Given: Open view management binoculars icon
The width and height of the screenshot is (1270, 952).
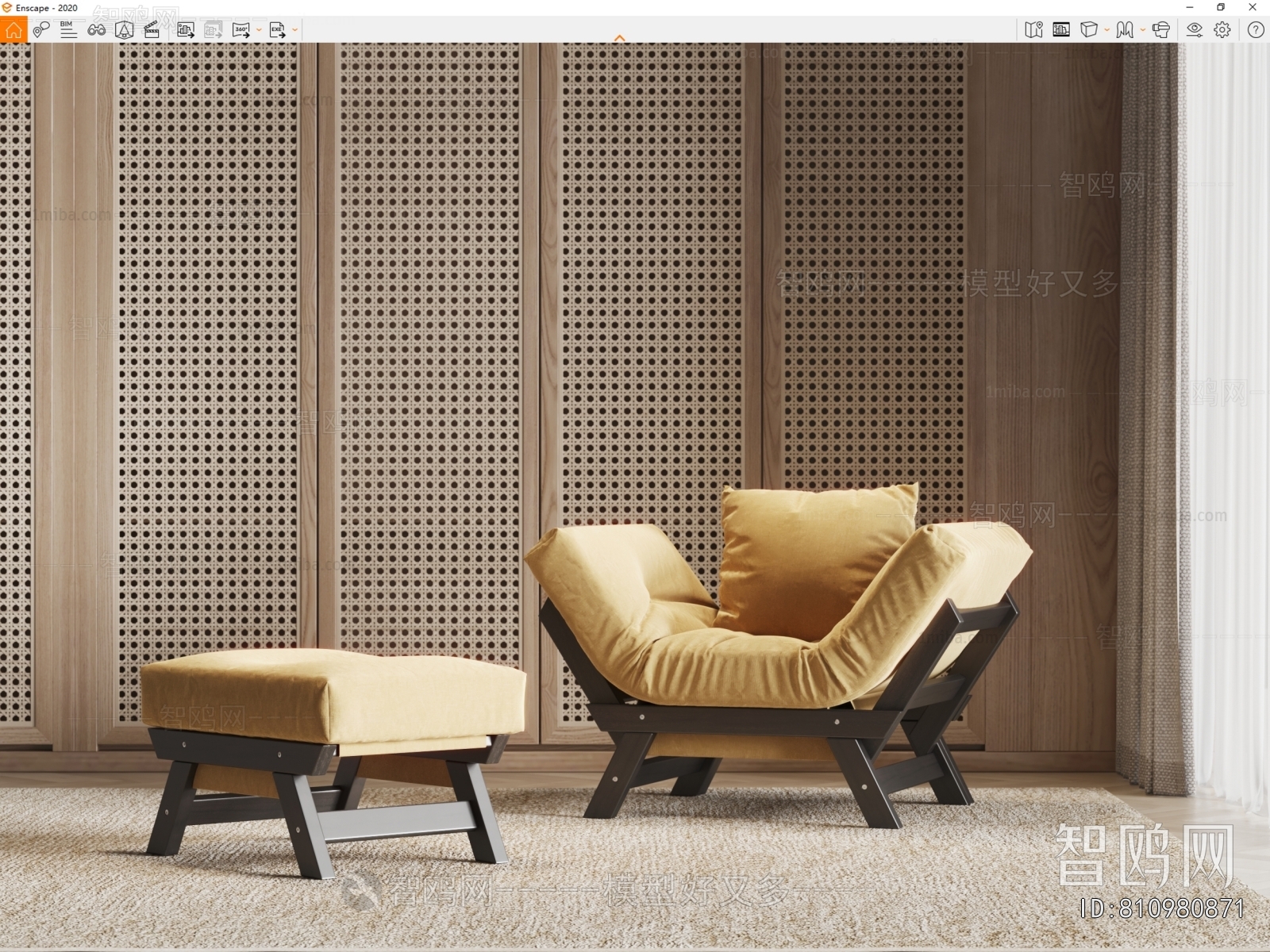Looking at the screenshot, I should coord(96,30).
